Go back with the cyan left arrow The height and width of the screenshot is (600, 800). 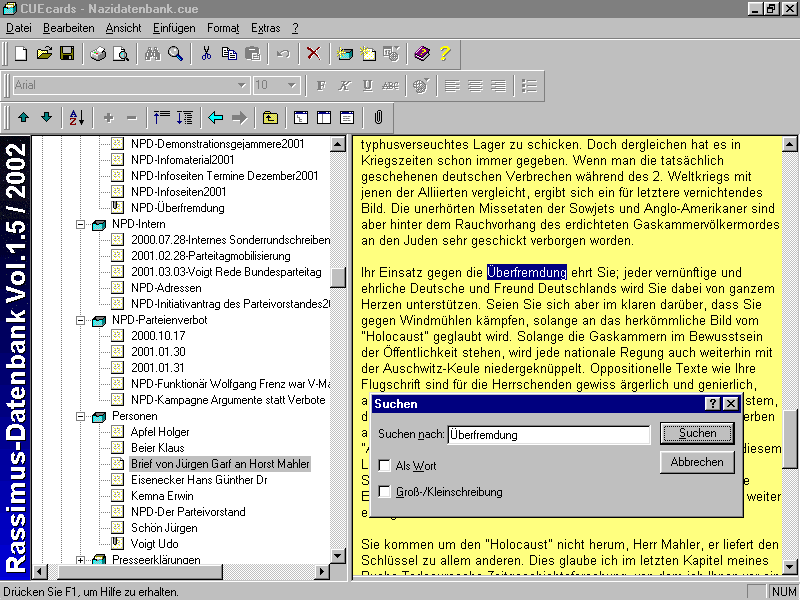[x=216, y=118]
